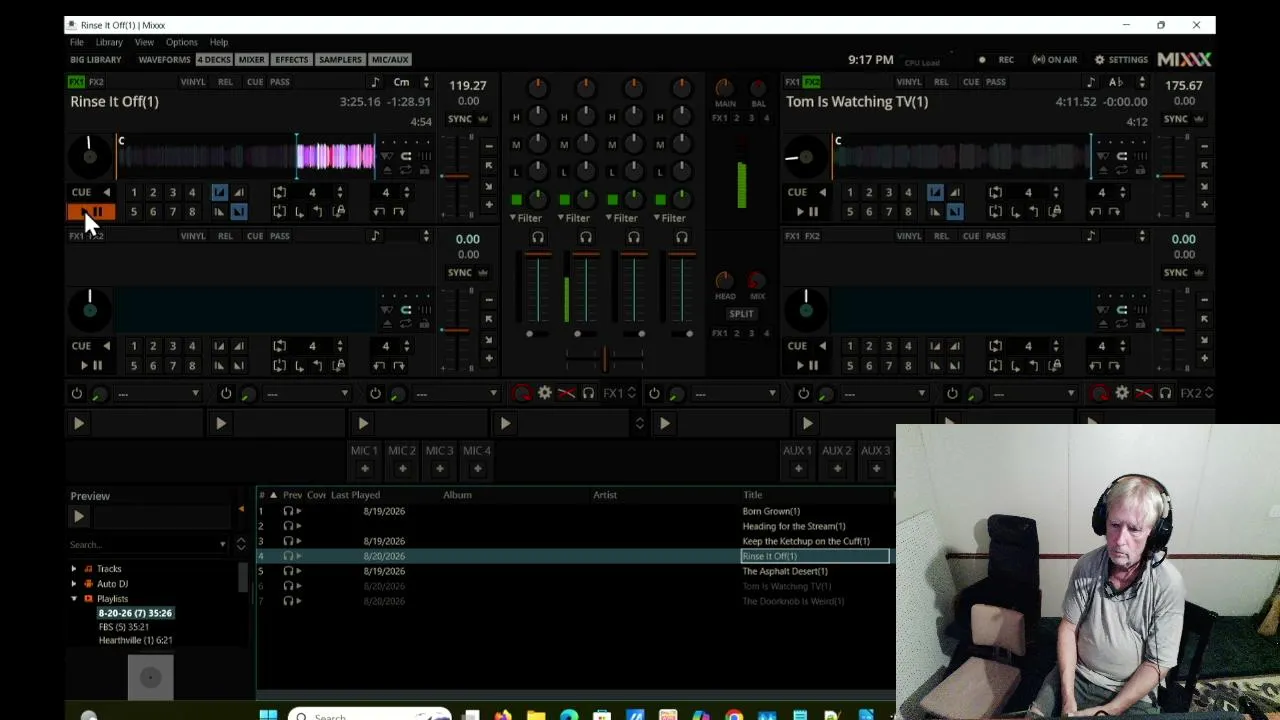Click play/pause on Tom Is Watching TV deck
Image resolution: width=1280 pixels, height=720 pixels.
(x=807, y=212)
